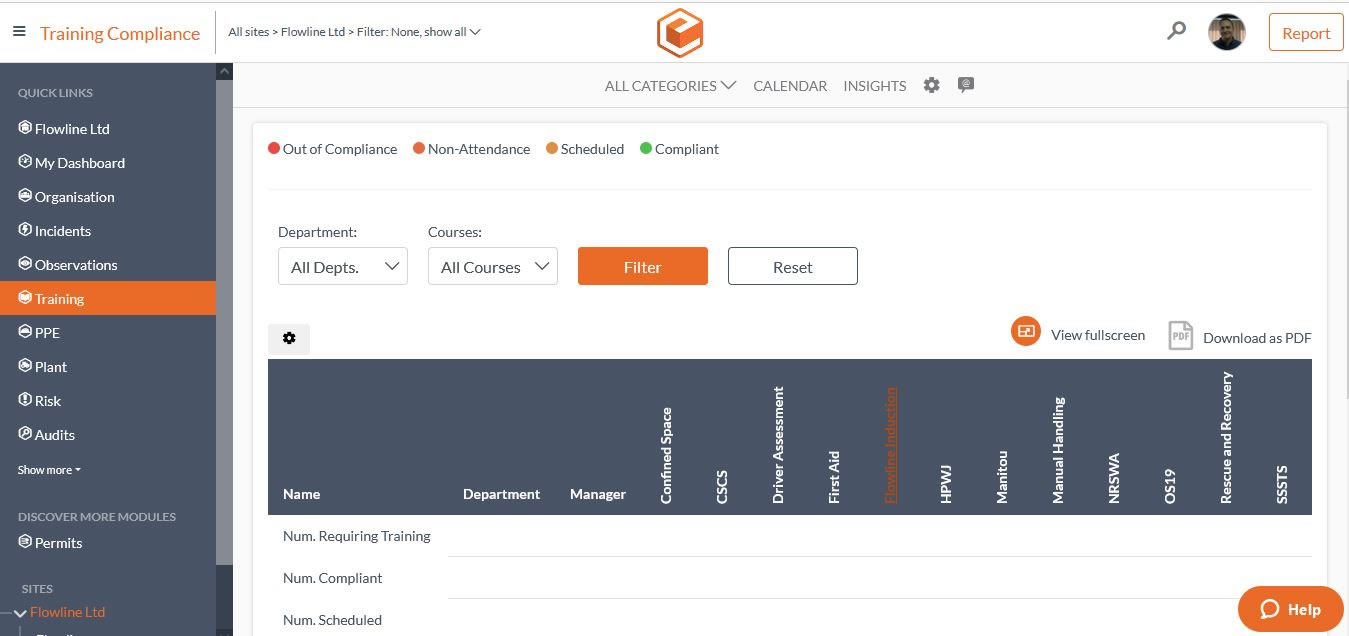Viewport: 1349px width, 636px height.
Task: Click the Num. Compliant row
Action: [790, 578]
